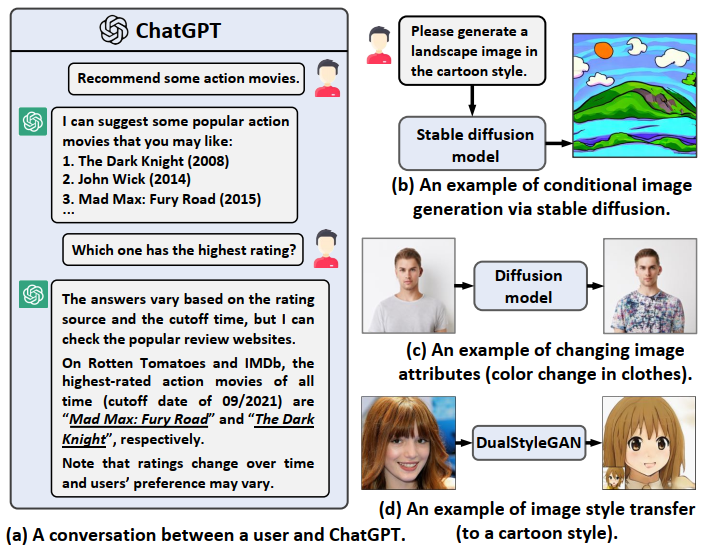Image resolution: width=717 pixels, height=553 pixels.
Task: Select the Stable diffusion model box
Action: pos(472,144)
